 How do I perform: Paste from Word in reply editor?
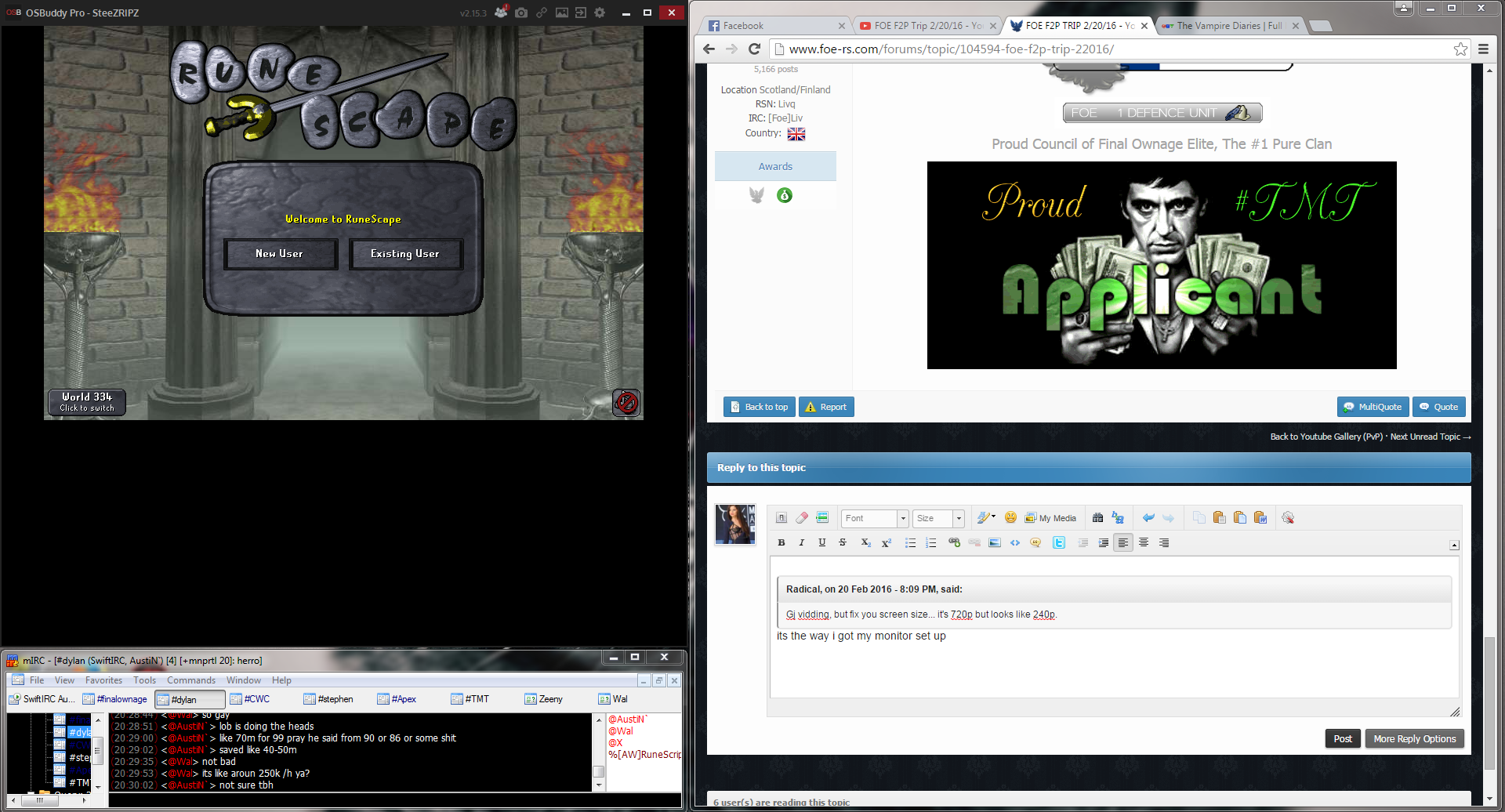click(1260, 517)
